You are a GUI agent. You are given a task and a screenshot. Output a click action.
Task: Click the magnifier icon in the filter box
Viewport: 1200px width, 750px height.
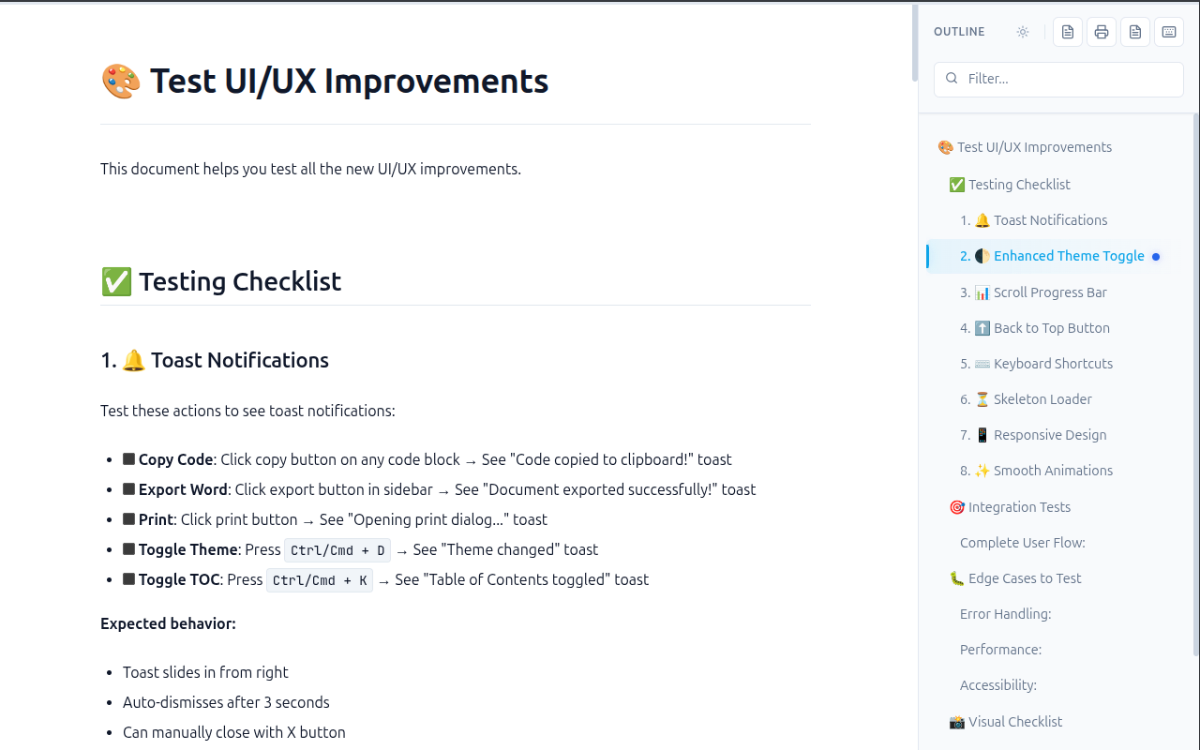(951, 78)
